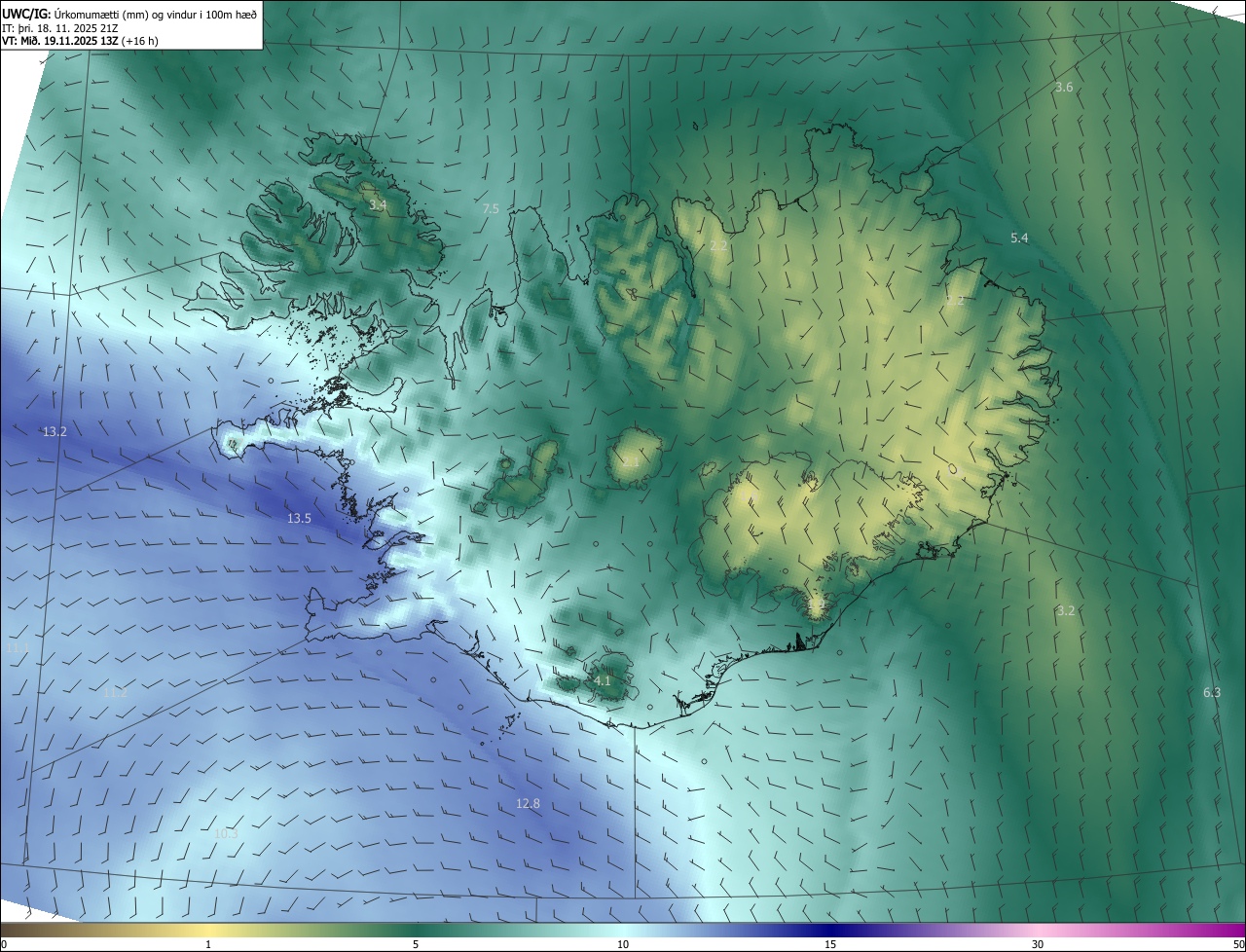This screenshot has height=952, width=1246.
Task: Click the colorbar tick label 10
Action: pyautogui.click(x=623, y=944)
